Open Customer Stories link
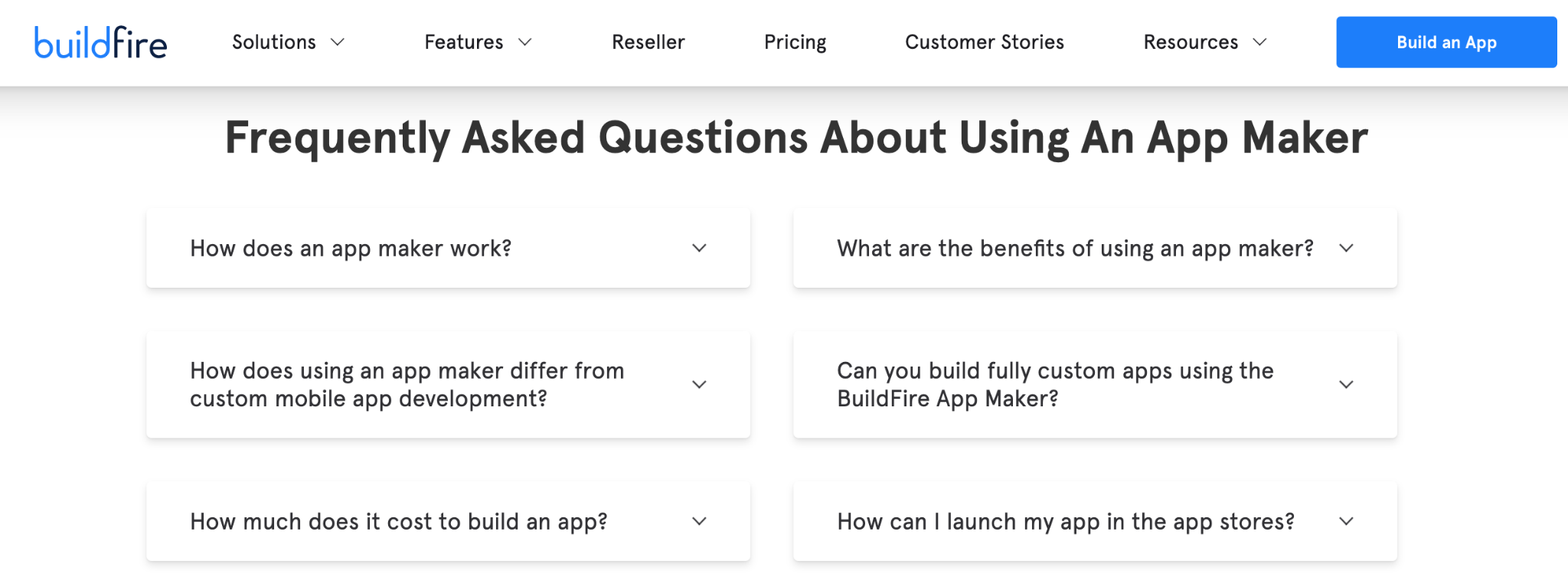 [984, 42]
